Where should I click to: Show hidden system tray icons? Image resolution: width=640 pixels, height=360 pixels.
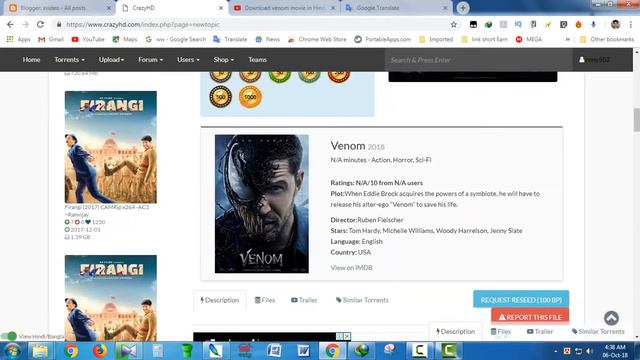pos(556,351)
